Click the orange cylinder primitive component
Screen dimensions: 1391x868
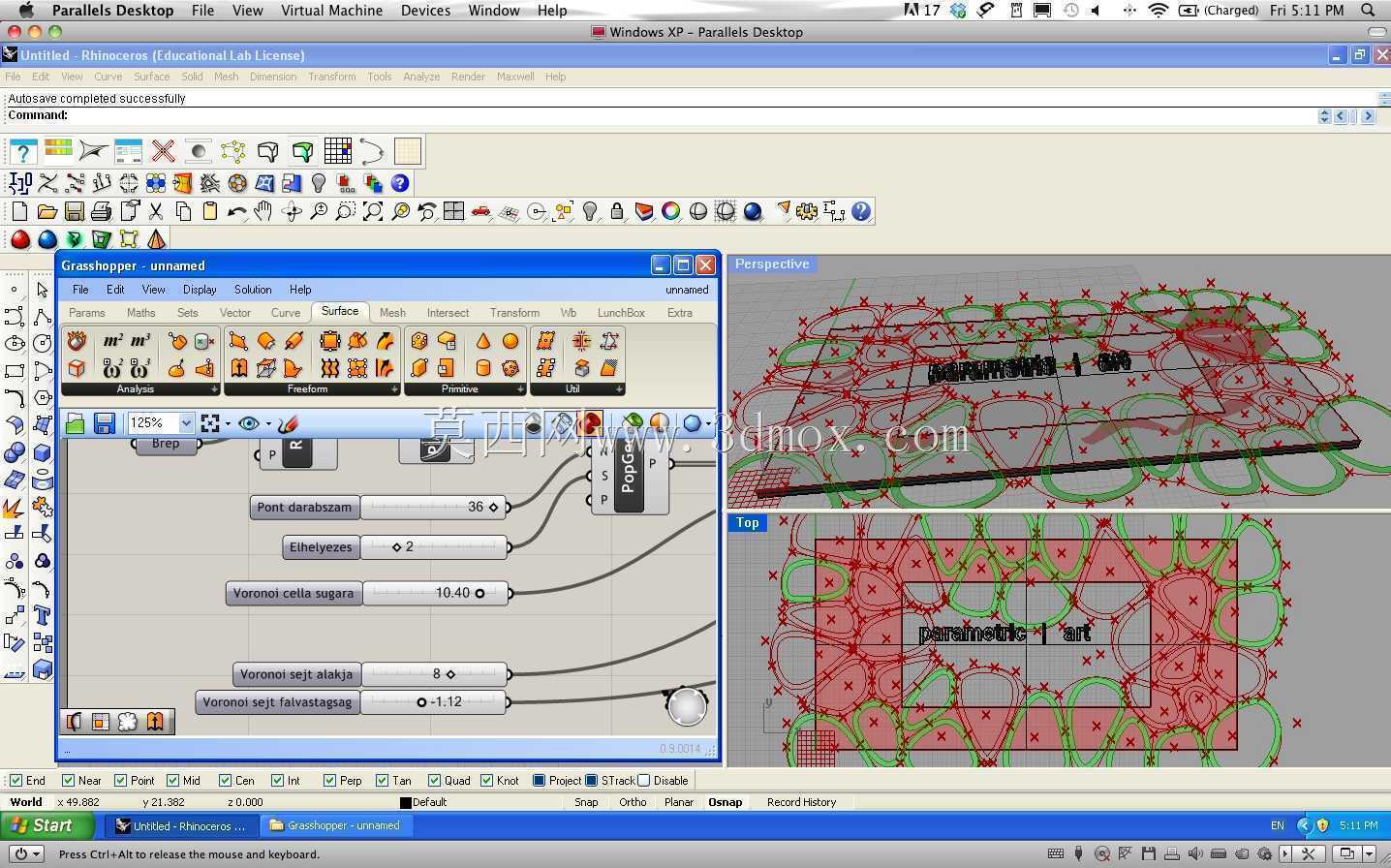point(482,368)
